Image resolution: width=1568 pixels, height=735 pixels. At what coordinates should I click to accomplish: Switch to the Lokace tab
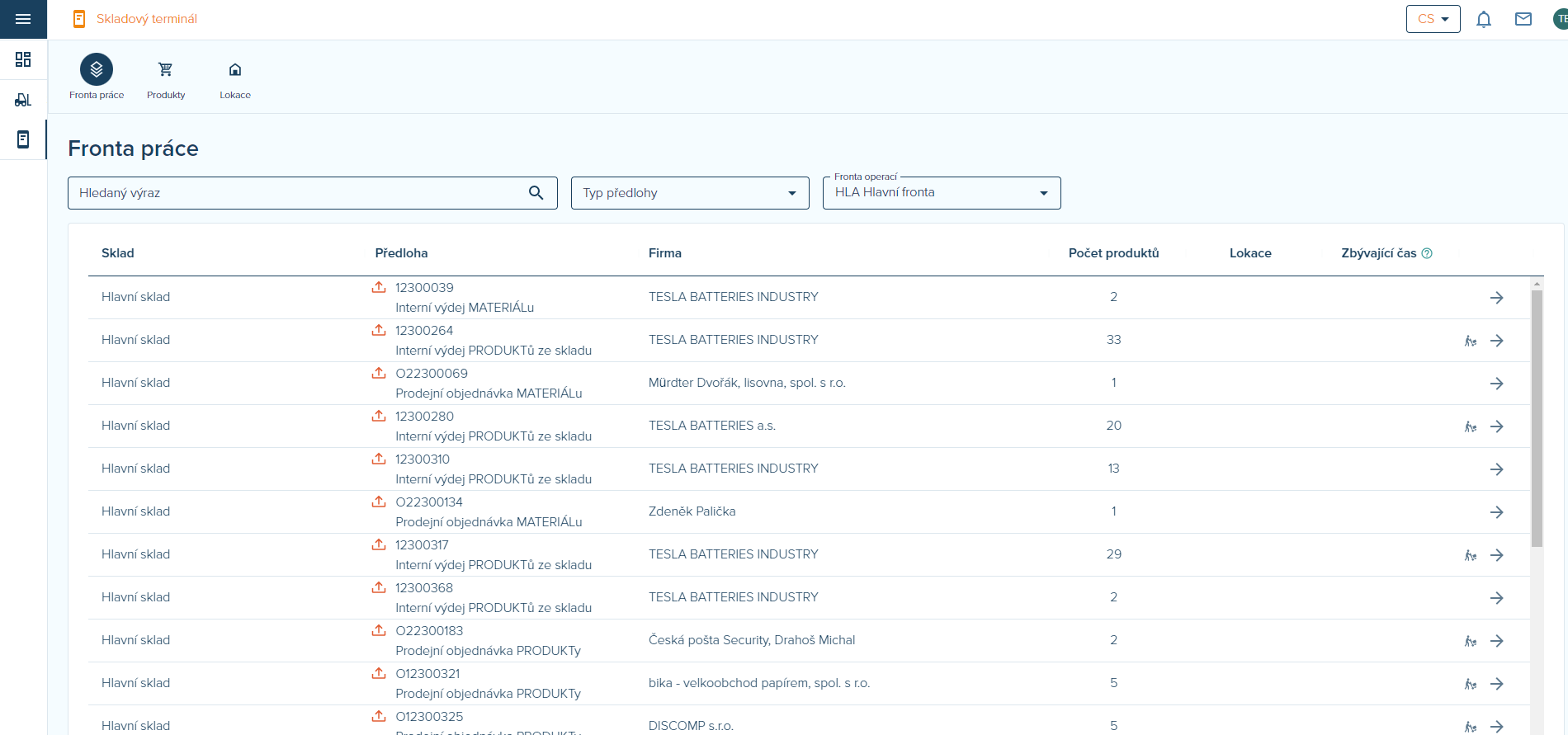pyautogui.click(x=235, y=79)
